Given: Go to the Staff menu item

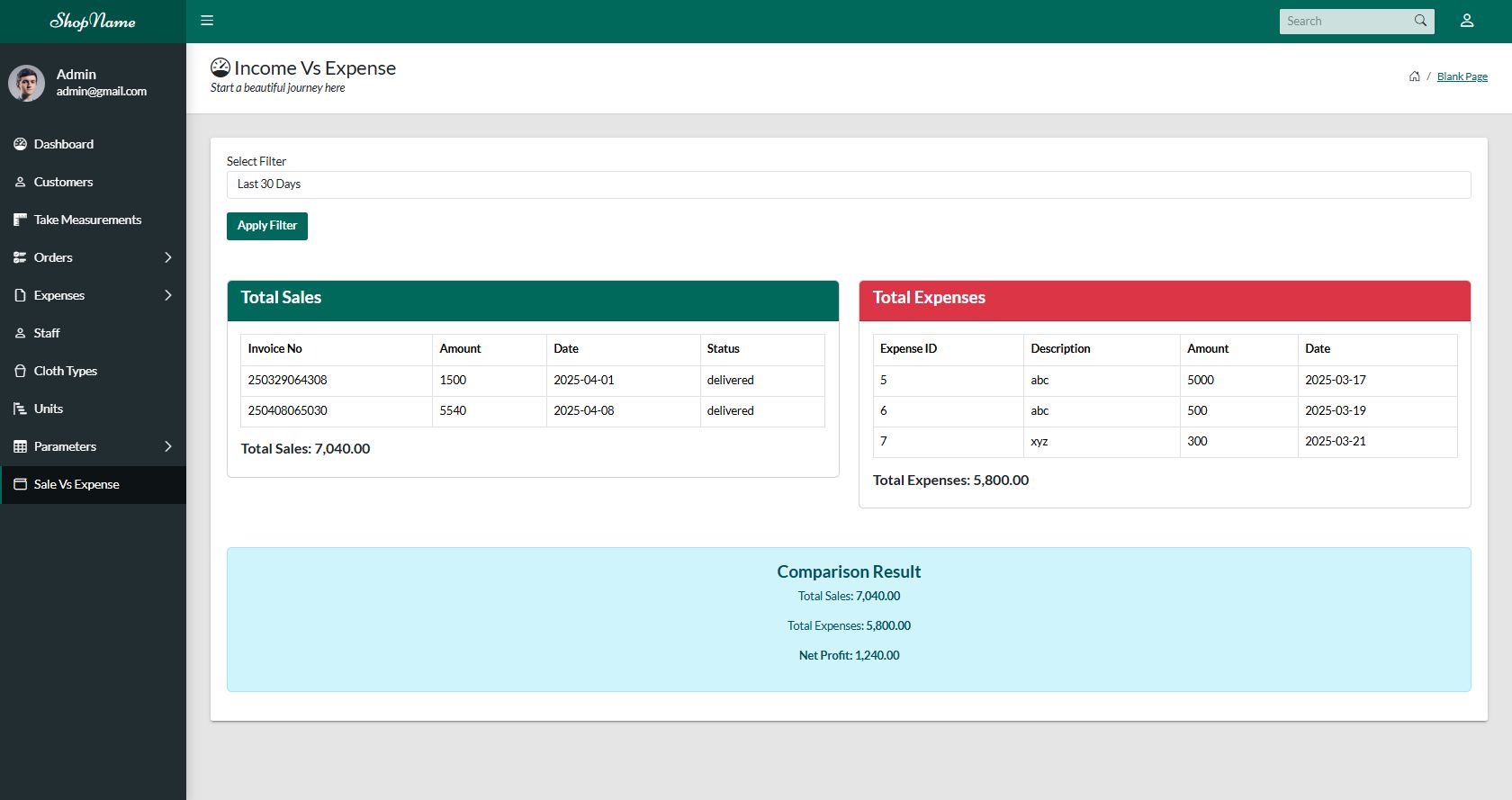Looking at the screenshot, I should click(47, 333).
